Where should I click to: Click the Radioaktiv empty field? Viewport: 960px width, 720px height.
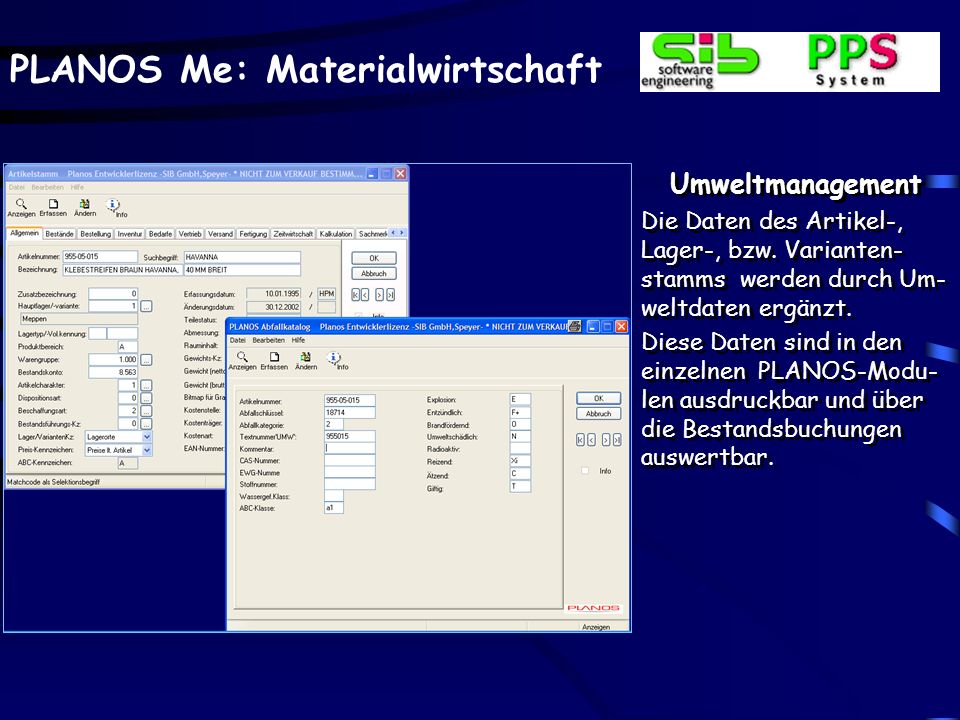click(520, 449)
